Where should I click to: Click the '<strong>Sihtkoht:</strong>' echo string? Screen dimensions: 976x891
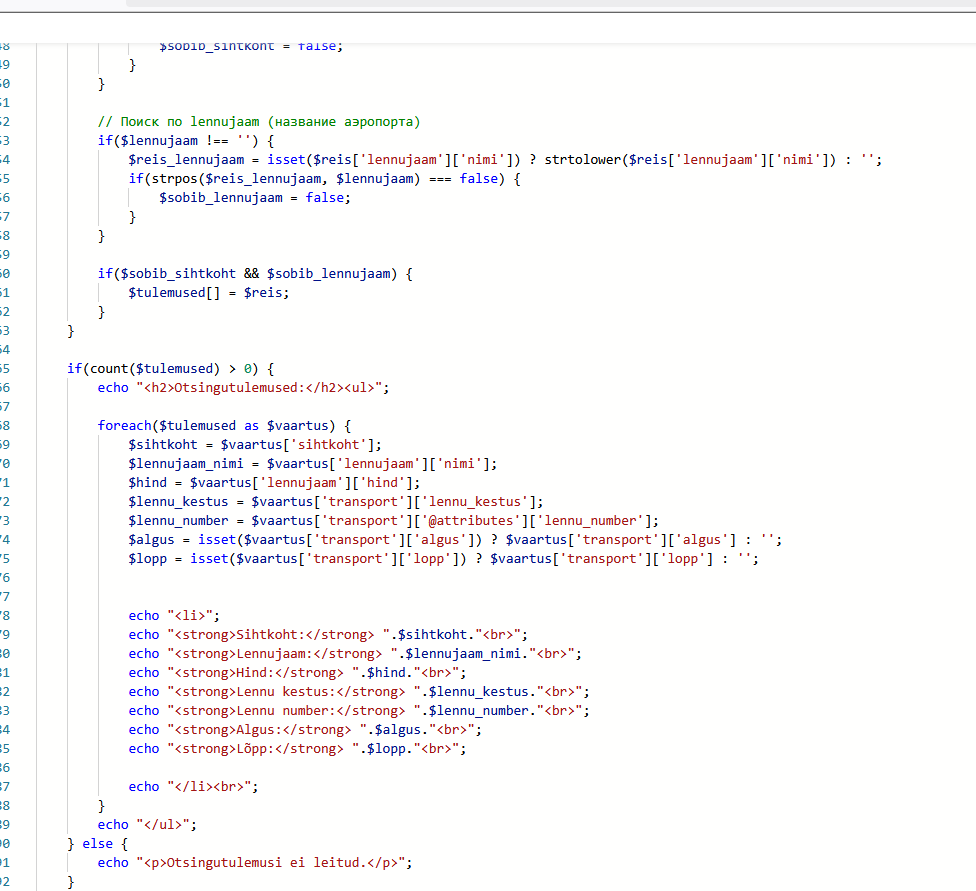pyautogui.click(x=273, y=634)
